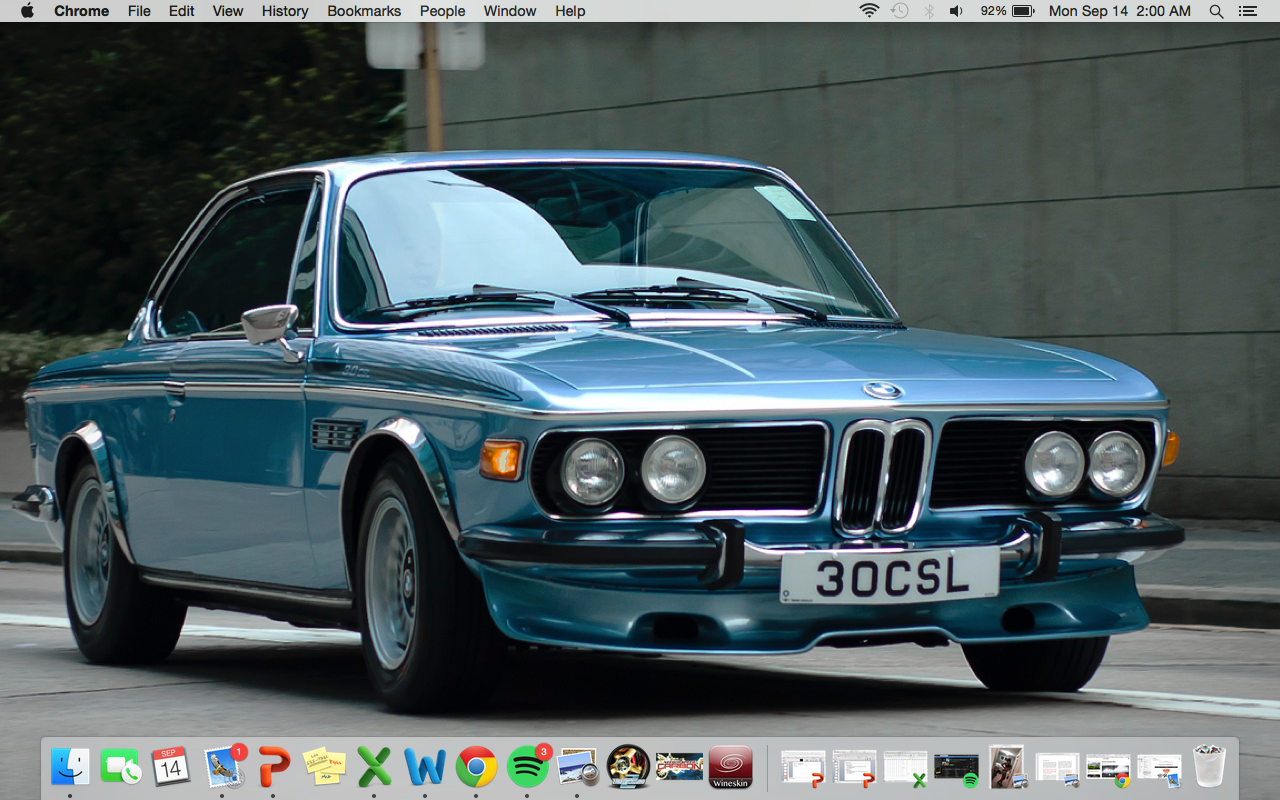Open the Apple menu

(27, 11)
